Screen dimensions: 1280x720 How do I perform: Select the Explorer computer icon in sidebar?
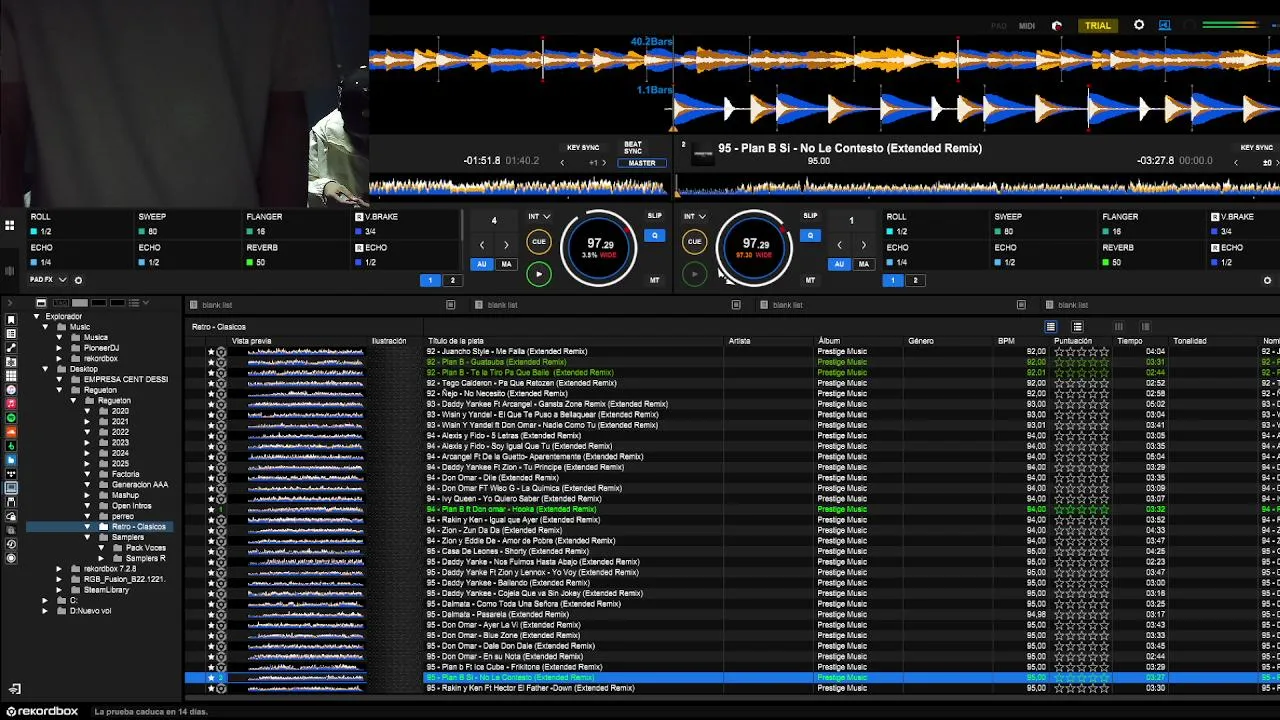tap(11, 488)
